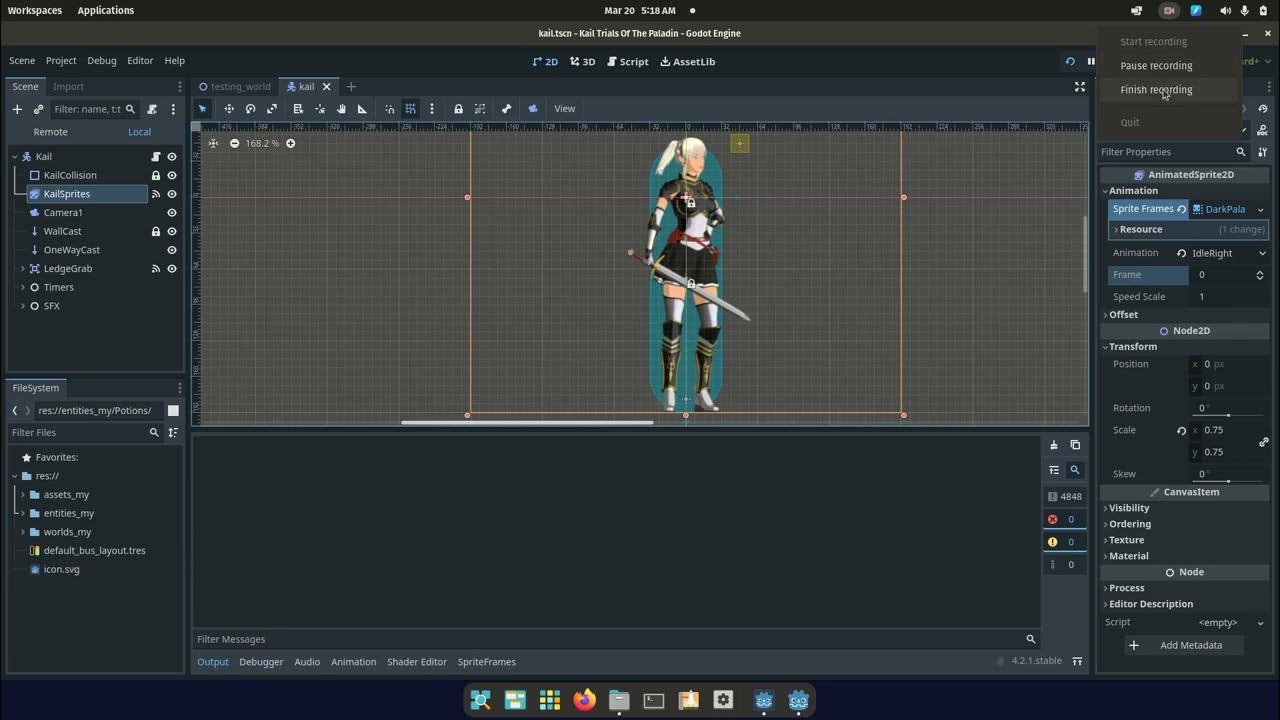Clear output with the broom icon
Viewport: 1280px width, 720px height.
(x=1053, y=445)
